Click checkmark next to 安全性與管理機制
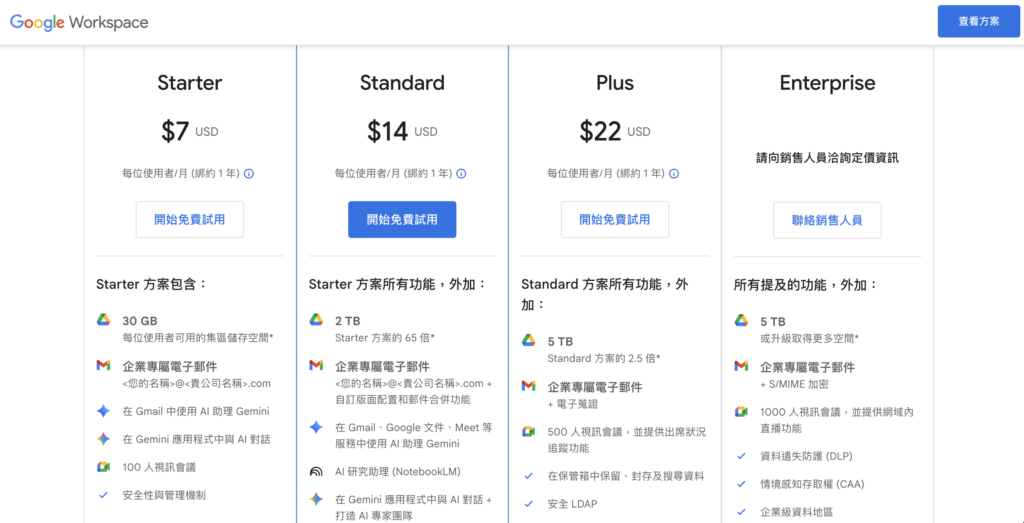The width and height of the screenshot is (1024, 523). pyautogui.click(x=103, y=495)
